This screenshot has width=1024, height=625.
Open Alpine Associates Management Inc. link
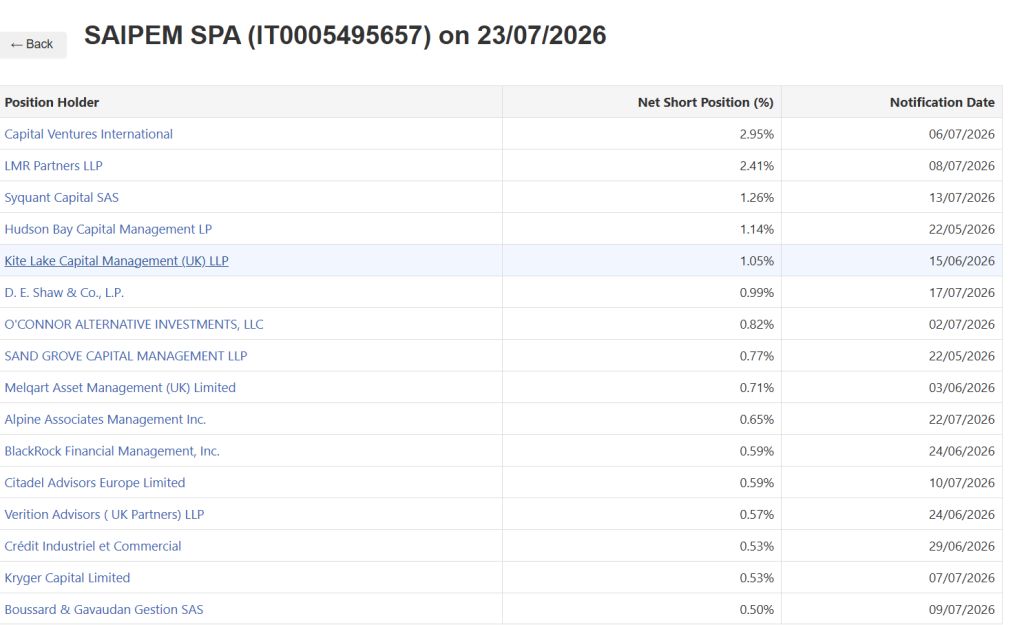coord(105,419)
